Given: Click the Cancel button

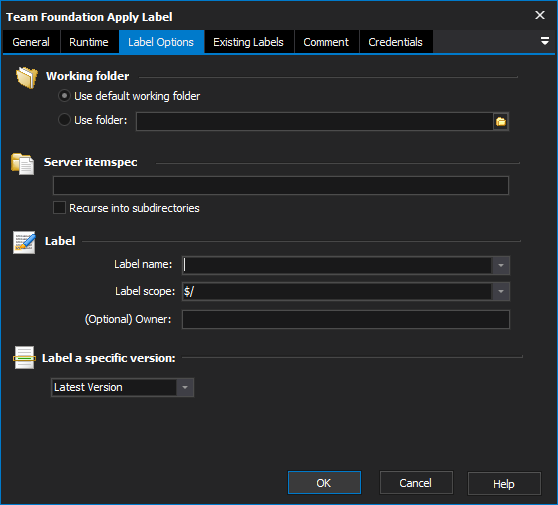Looking at the screenshot, I should 416,483.
